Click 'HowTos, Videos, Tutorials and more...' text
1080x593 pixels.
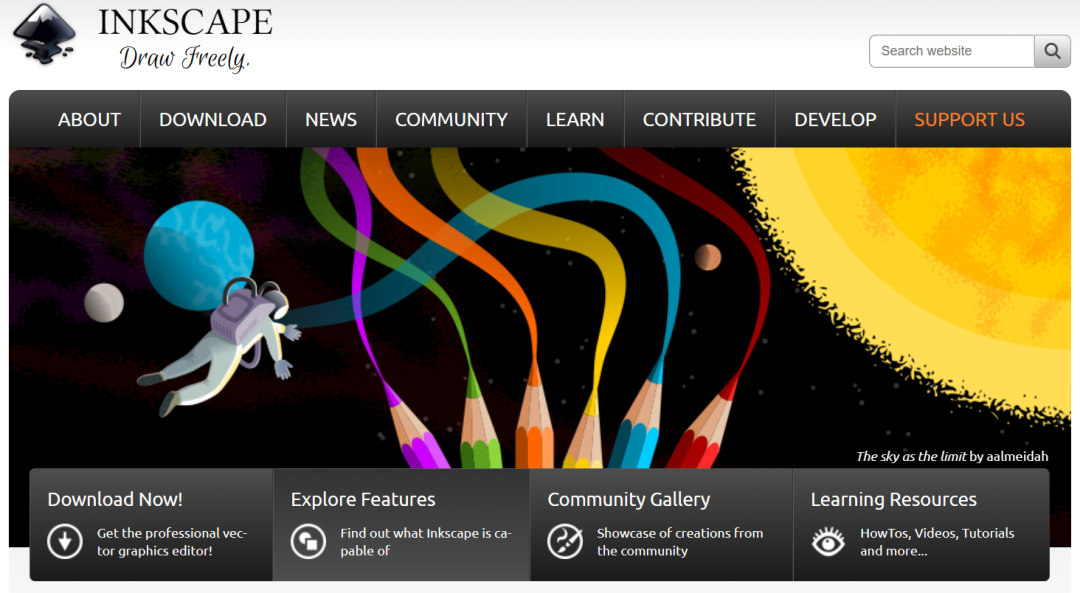tap(937, 542)
